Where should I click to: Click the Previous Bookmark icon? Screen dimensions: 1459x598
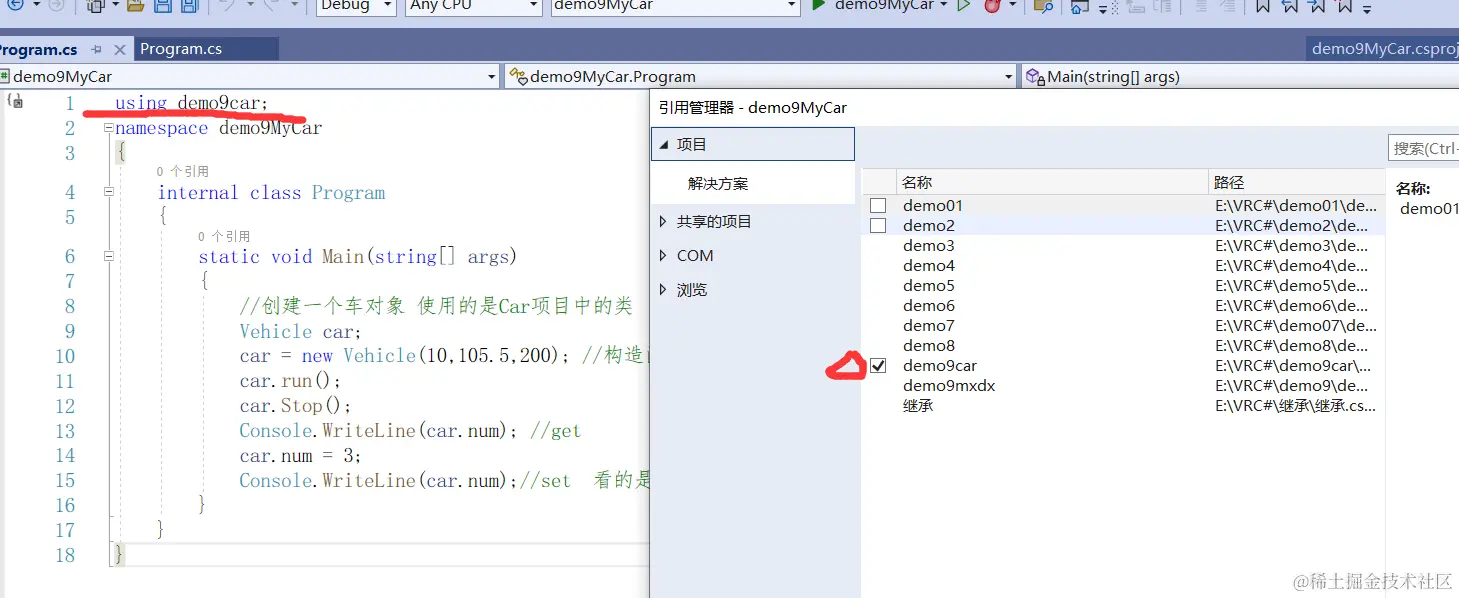1290,5
